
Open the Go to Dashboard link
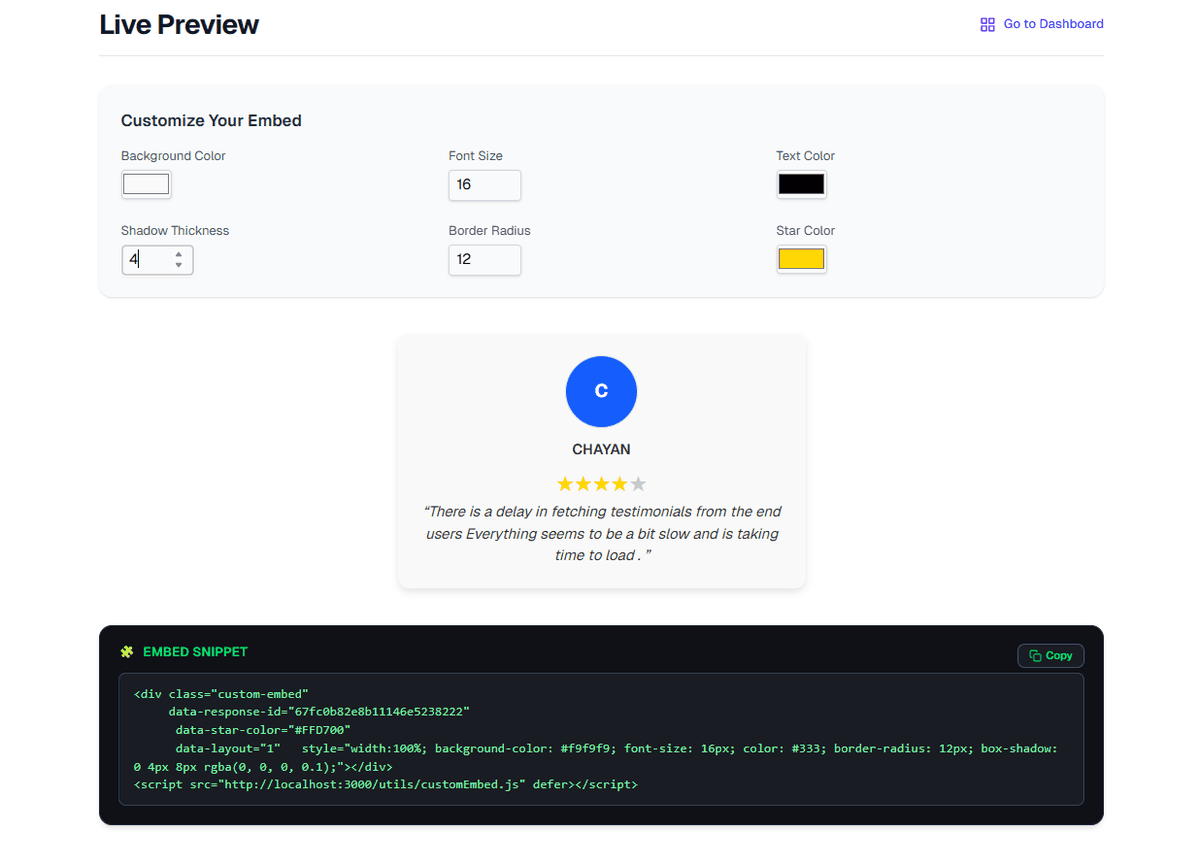(x=1052, y=23)
